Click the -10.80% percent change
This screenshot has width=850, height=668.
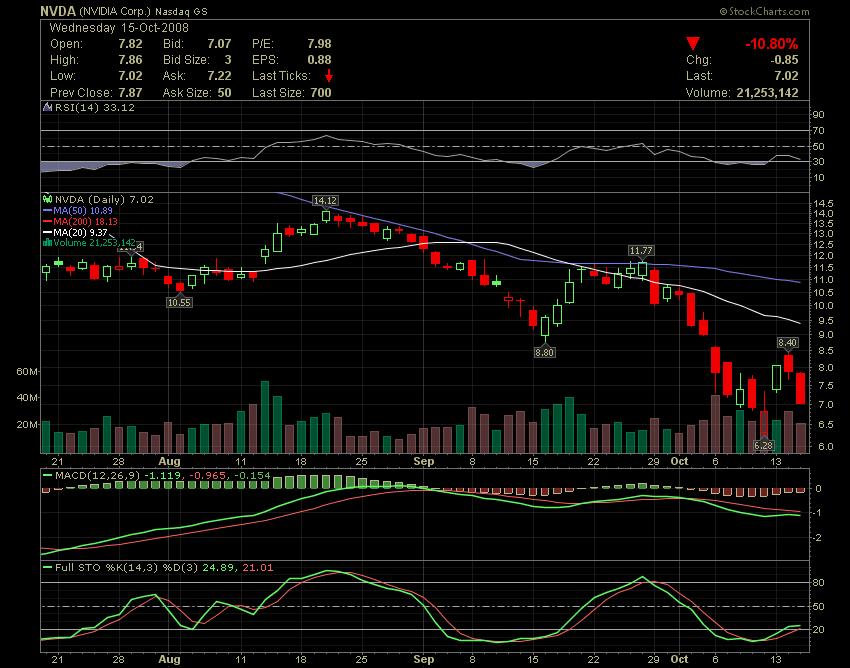tap(771, 44)
